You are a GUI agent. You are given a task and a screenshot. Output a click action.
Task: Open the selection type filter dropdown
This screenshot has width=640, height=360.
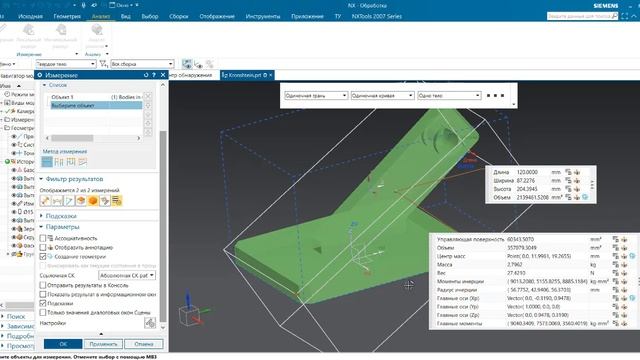pyautogui.click(x=66, y=64)
